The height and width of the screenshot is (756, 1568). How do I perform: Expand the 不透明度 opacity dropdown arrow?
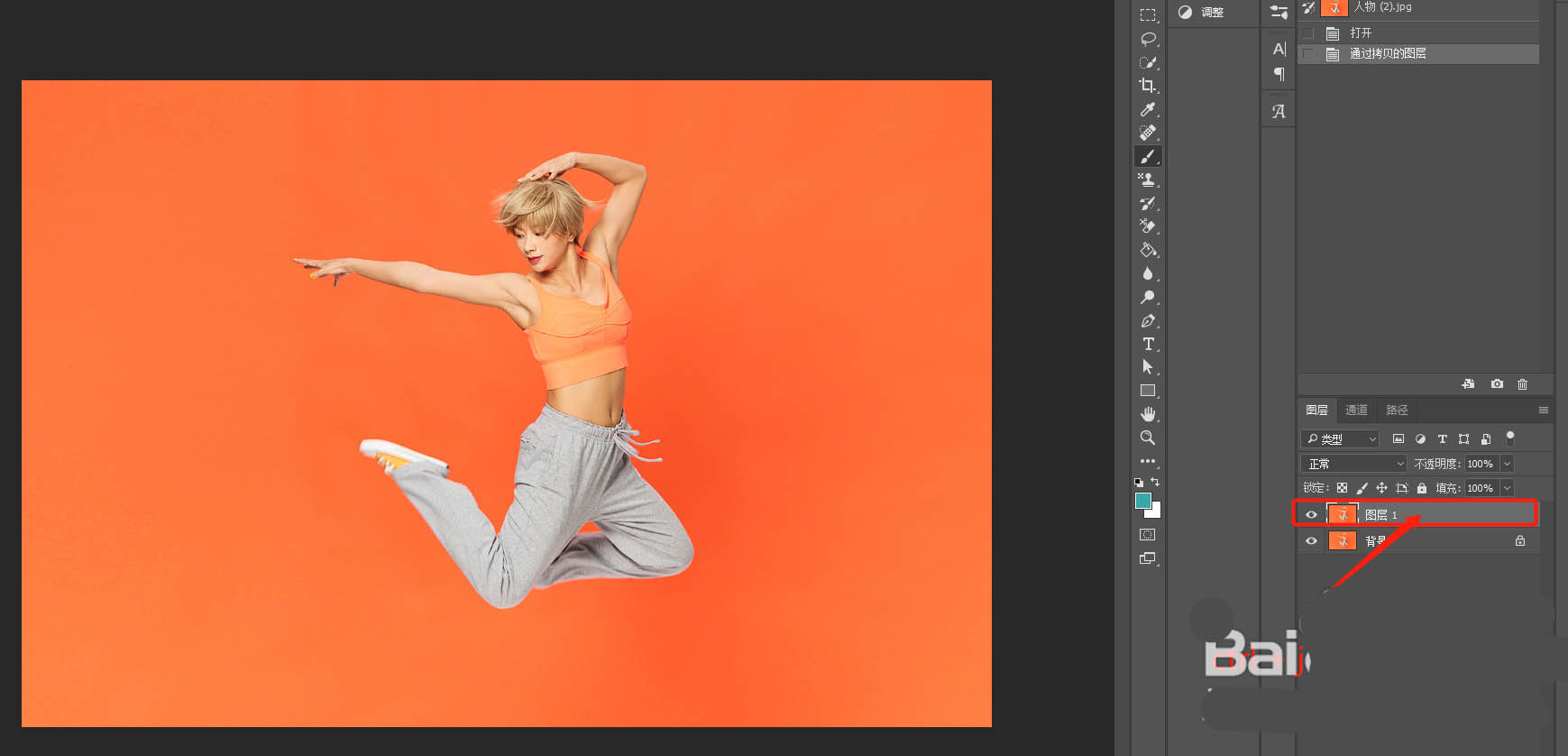pyautogui.click(x=1507, y=464)
